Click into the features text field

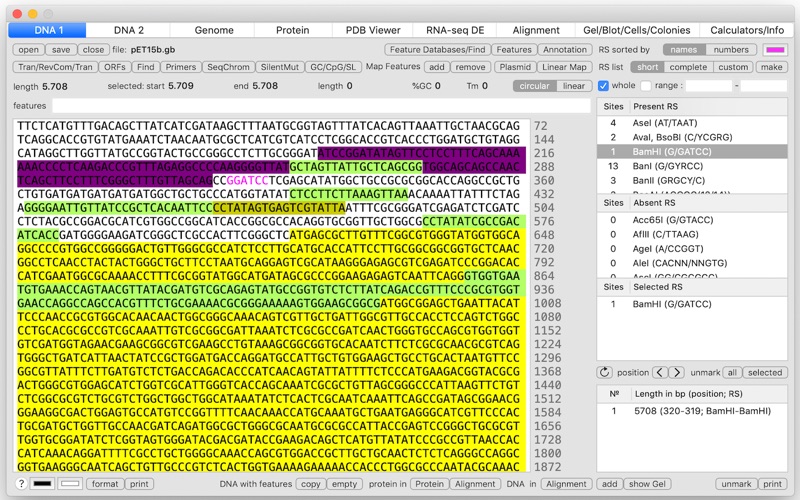(x=321, y=106)
